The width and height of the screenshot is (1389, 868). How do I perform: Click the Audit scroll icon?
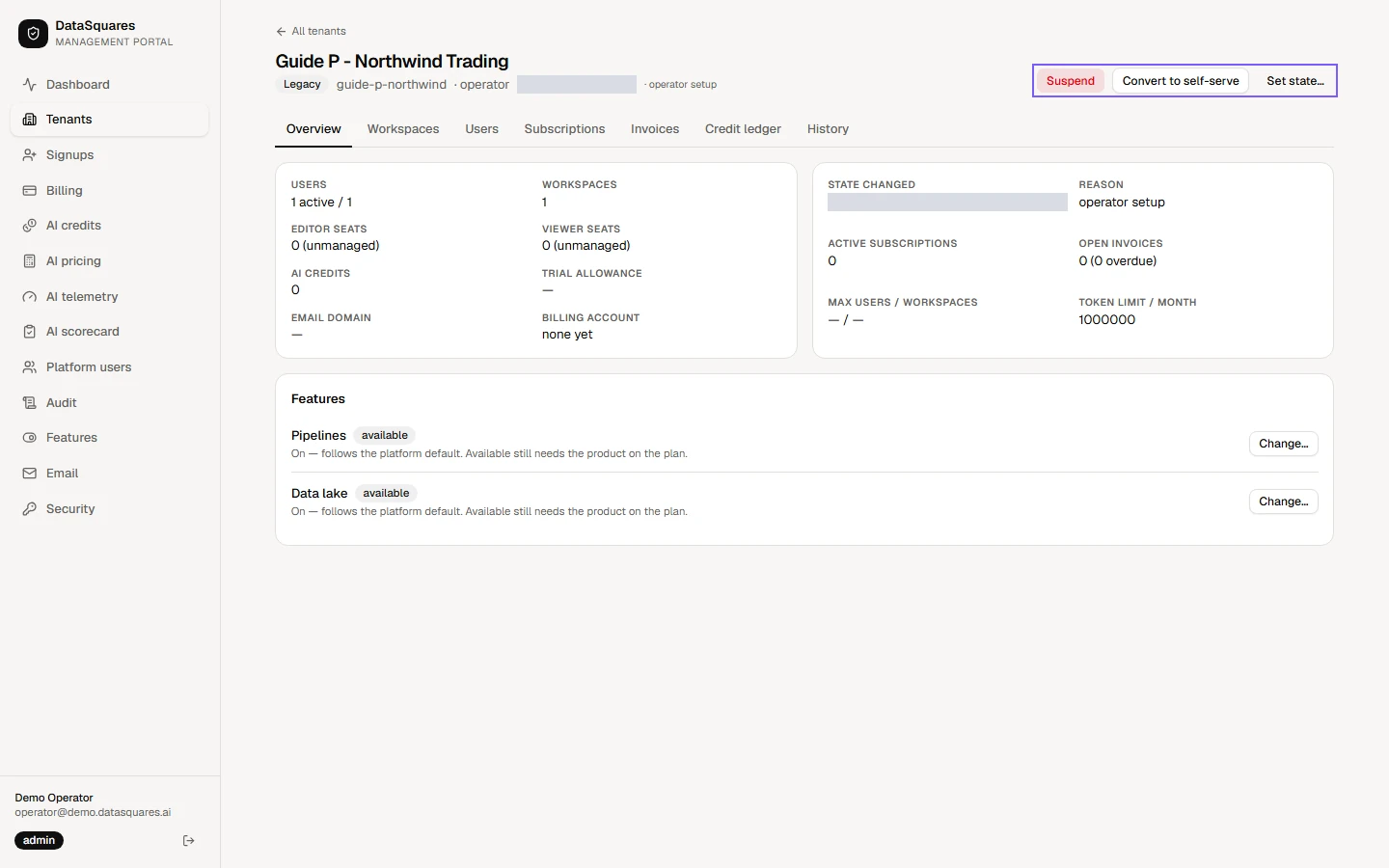[30, 403]
